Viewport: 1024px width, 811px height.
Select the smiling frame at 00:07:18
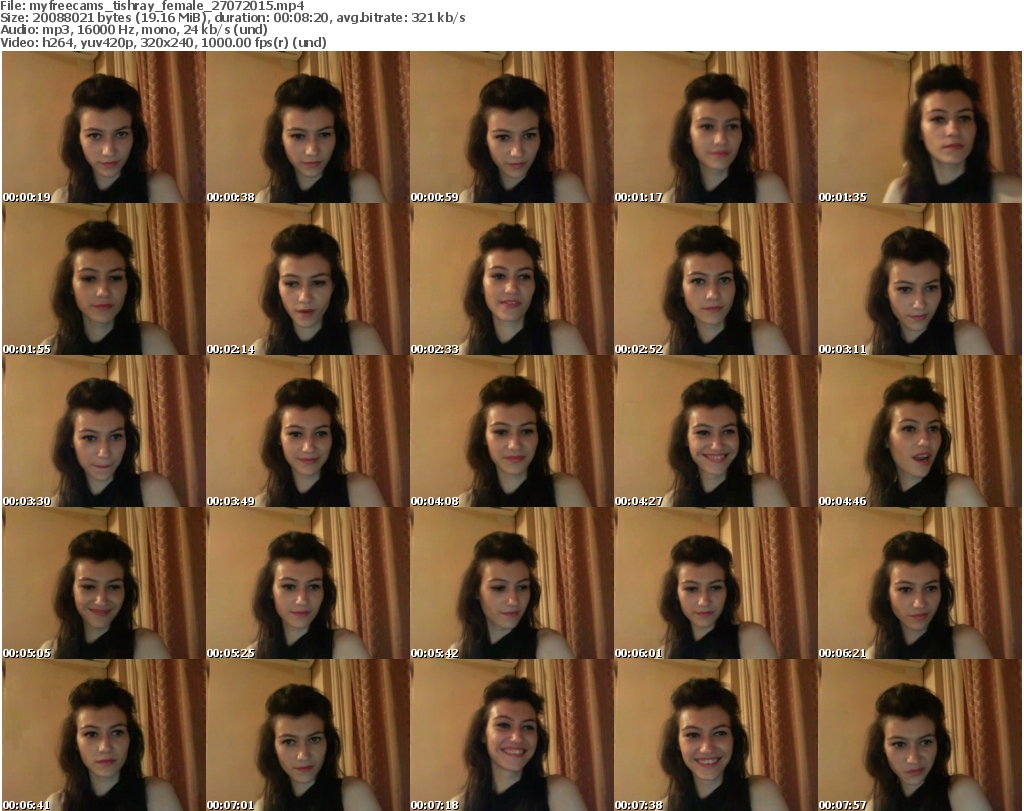511,735
